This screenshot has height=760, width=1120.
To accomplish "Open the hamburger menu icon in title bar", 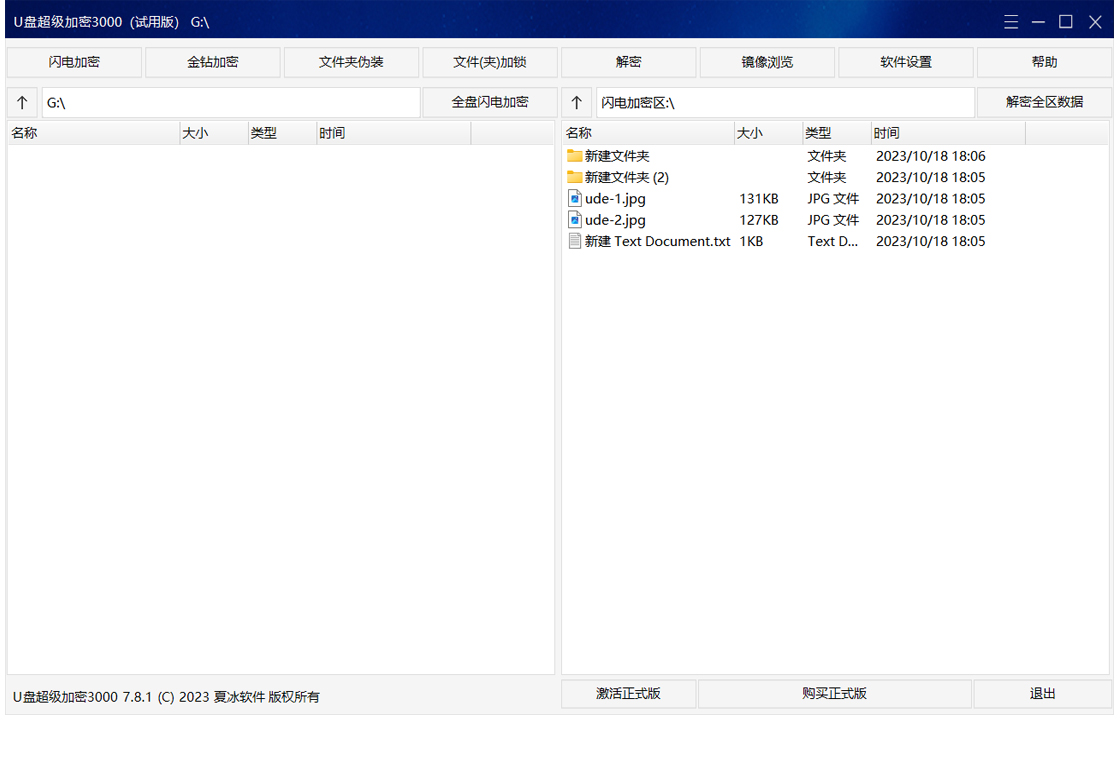I will (x=1011, y=22).
